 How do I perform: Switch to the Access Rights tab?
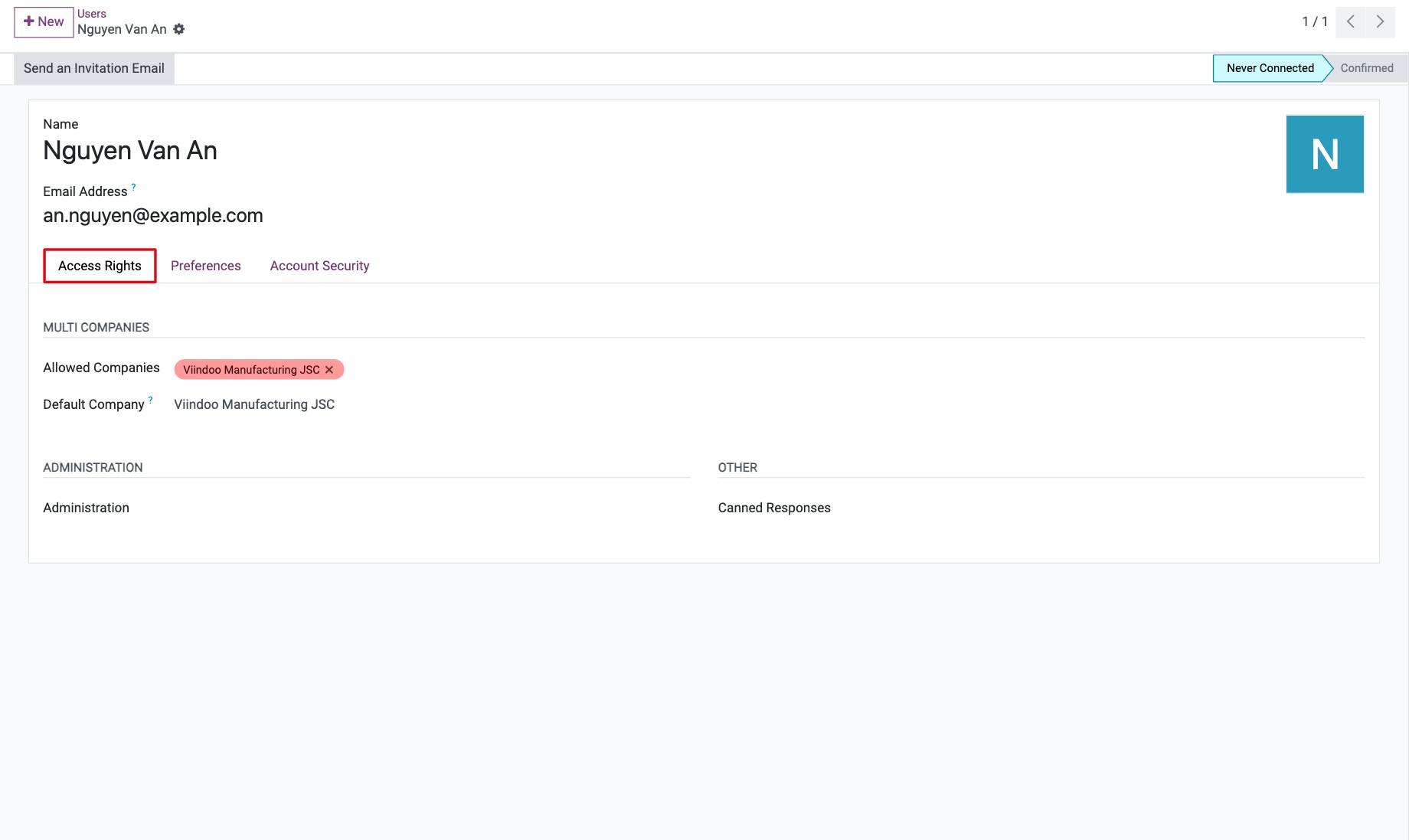100,266
